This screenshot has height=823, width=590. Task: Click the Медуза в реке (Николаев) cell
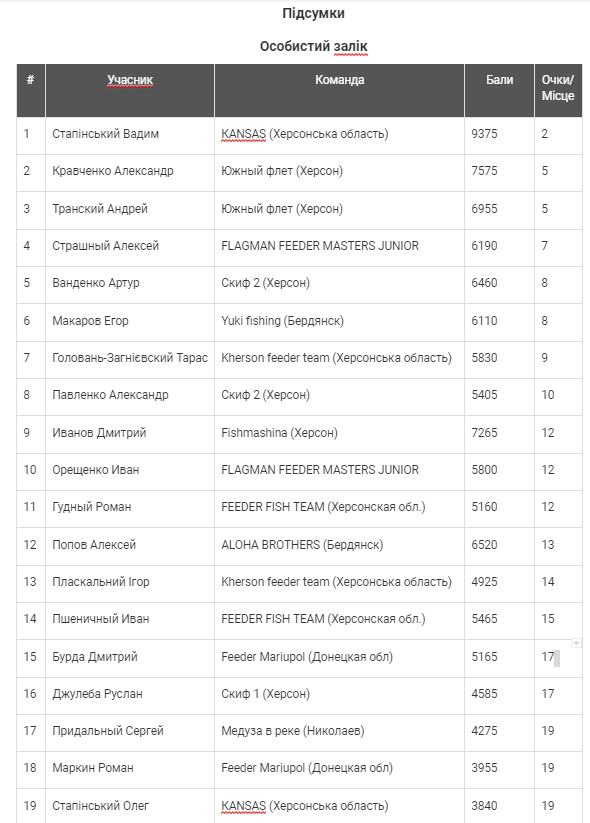click(339, 733)
